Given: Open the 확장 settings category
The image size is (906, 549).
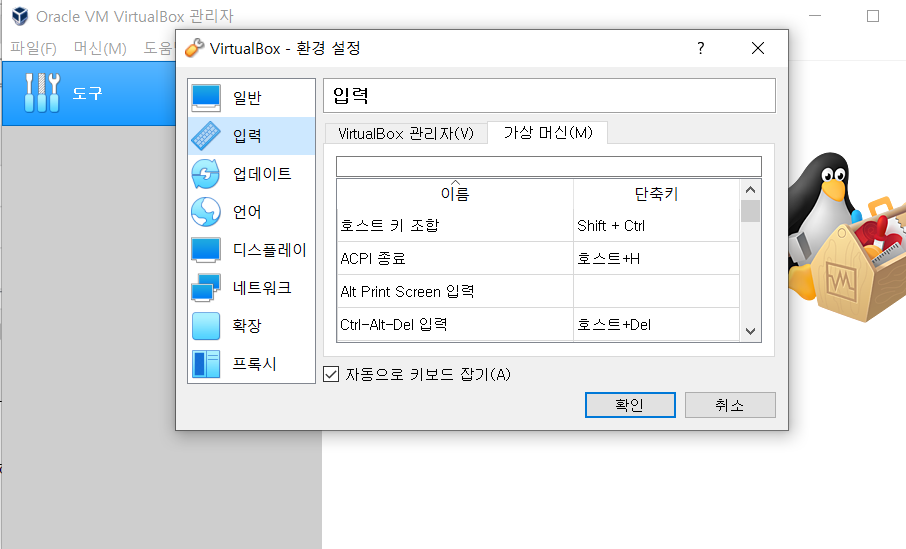Looking at the screenshot, I should 252,326.
